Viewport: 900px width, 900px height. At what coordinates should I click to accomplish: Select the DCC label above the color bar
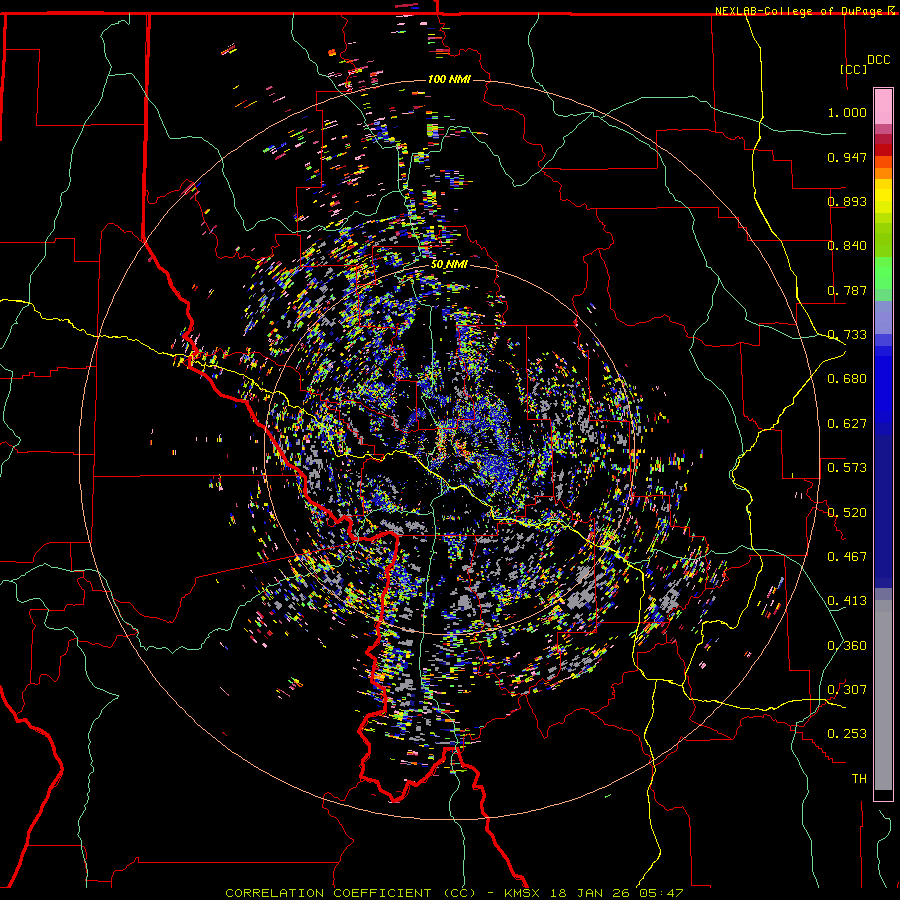[878, 60]
